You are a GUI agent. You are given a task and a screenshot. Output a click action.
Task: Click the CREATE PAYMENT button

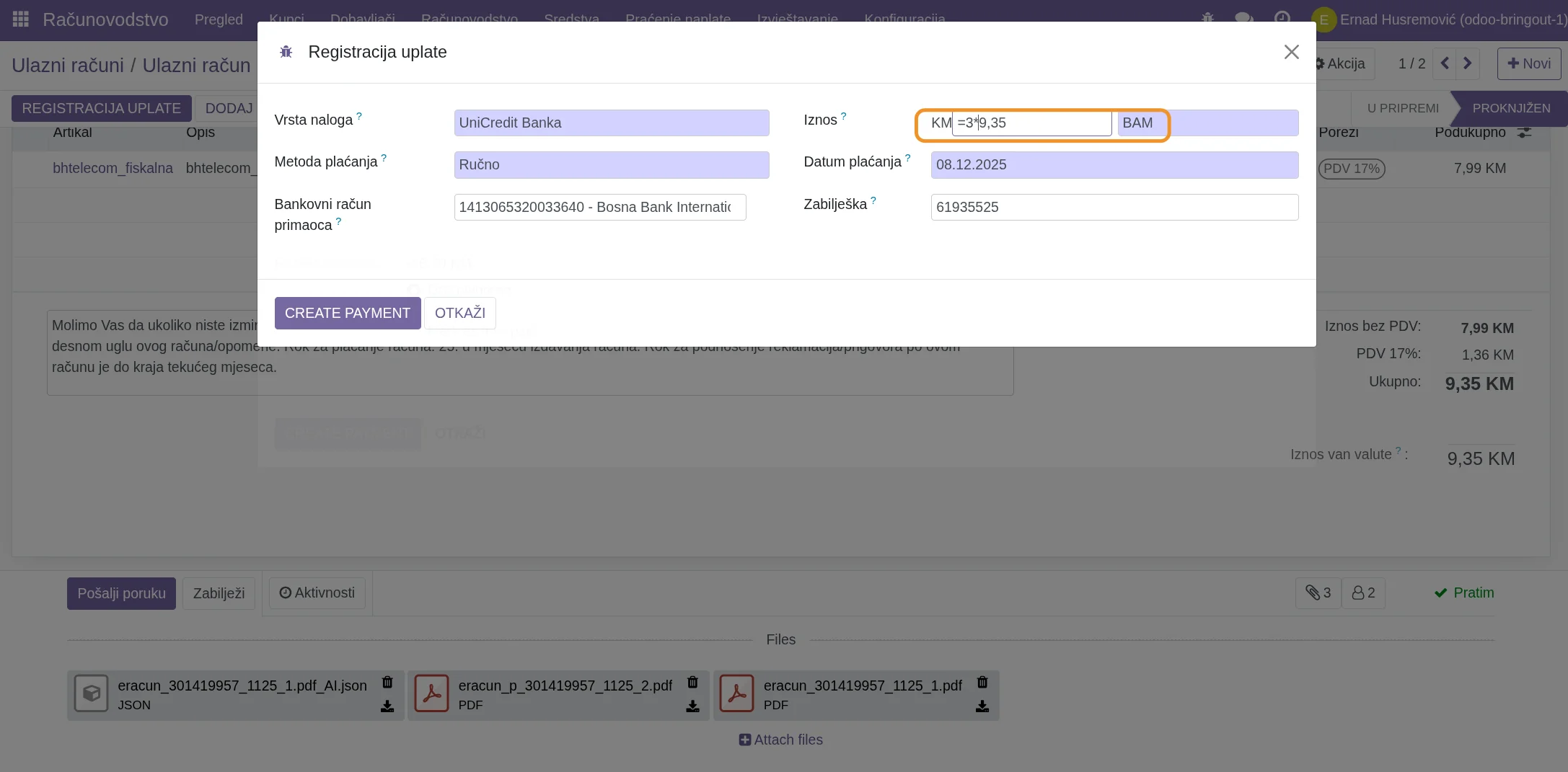point(348,313)
